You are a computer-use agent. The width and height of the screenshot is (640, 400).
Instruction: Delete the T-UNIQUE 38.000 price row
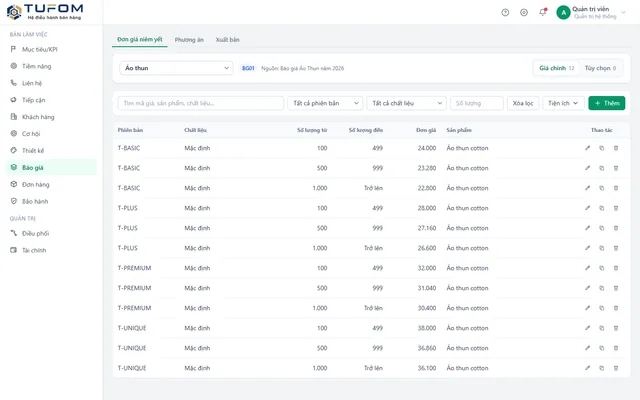616,328
